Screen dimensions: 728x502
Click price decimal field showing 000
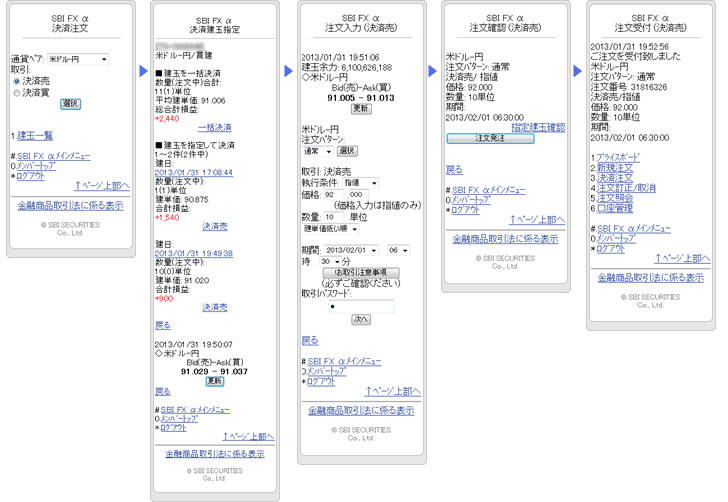click(x=358, y=195)
